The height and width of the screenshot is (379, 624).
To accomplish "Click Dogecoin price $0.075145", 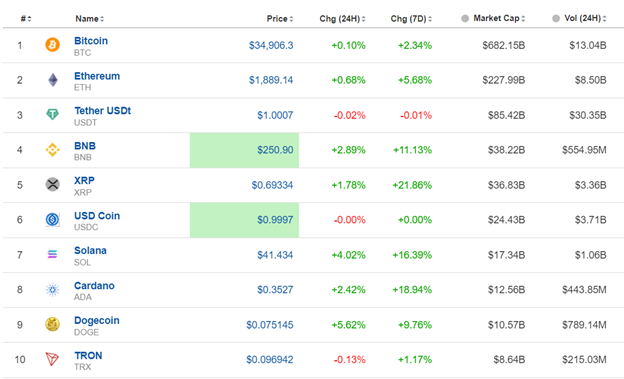I will point(270,325).
